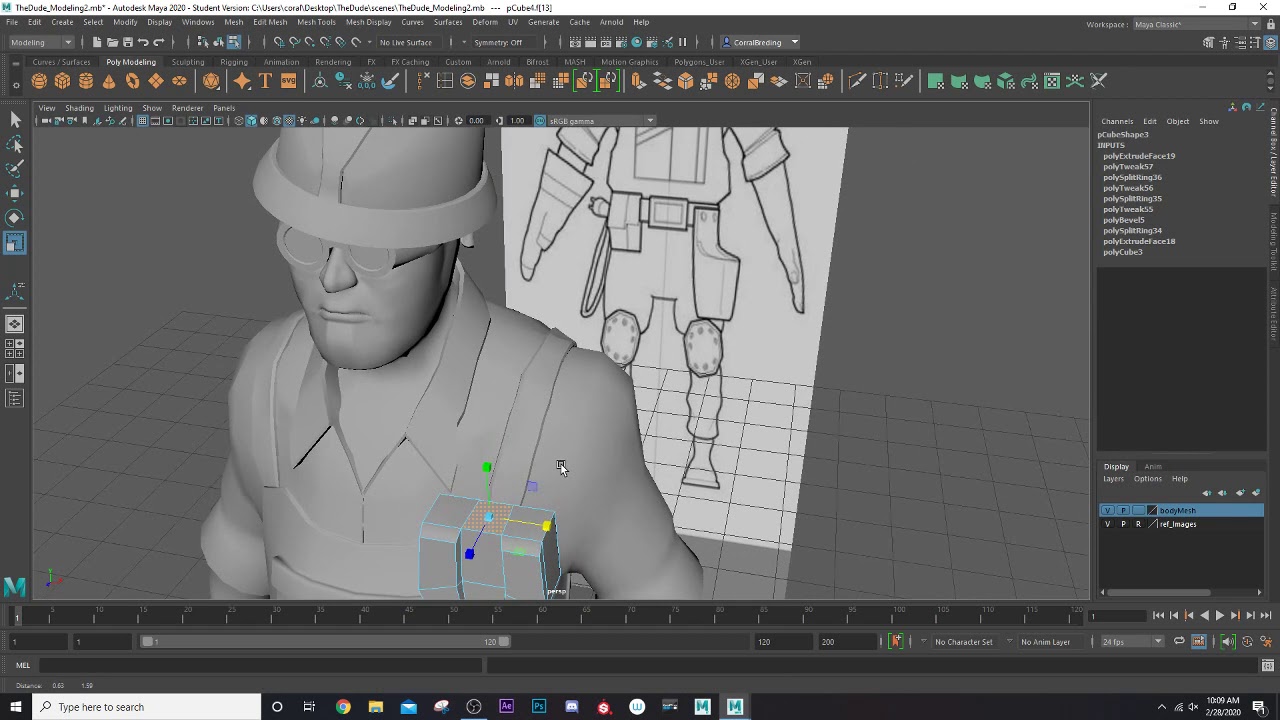
Task: Open the sRGB gamma view transform dropdown
Action: (x=600, y=121)
